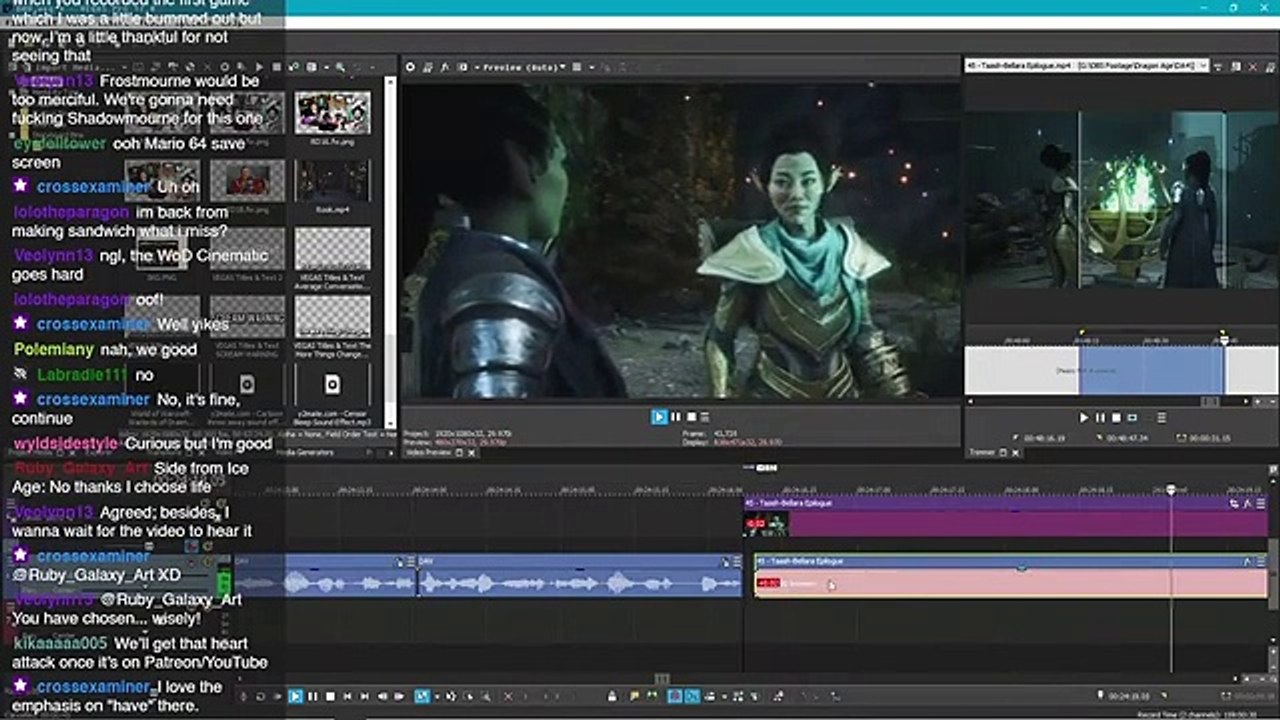Select the pink Taash-Bellara Epilogue audio event
The height and width of the screenshot is (720, 1280).
[1011, 577]
